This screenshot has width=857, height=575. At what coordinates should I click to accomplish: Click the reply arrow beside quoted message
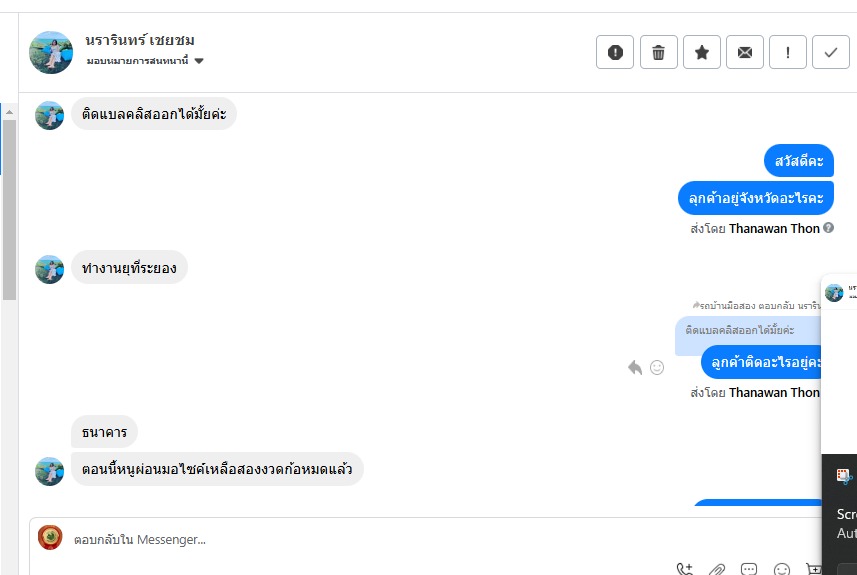click(635, 367)
